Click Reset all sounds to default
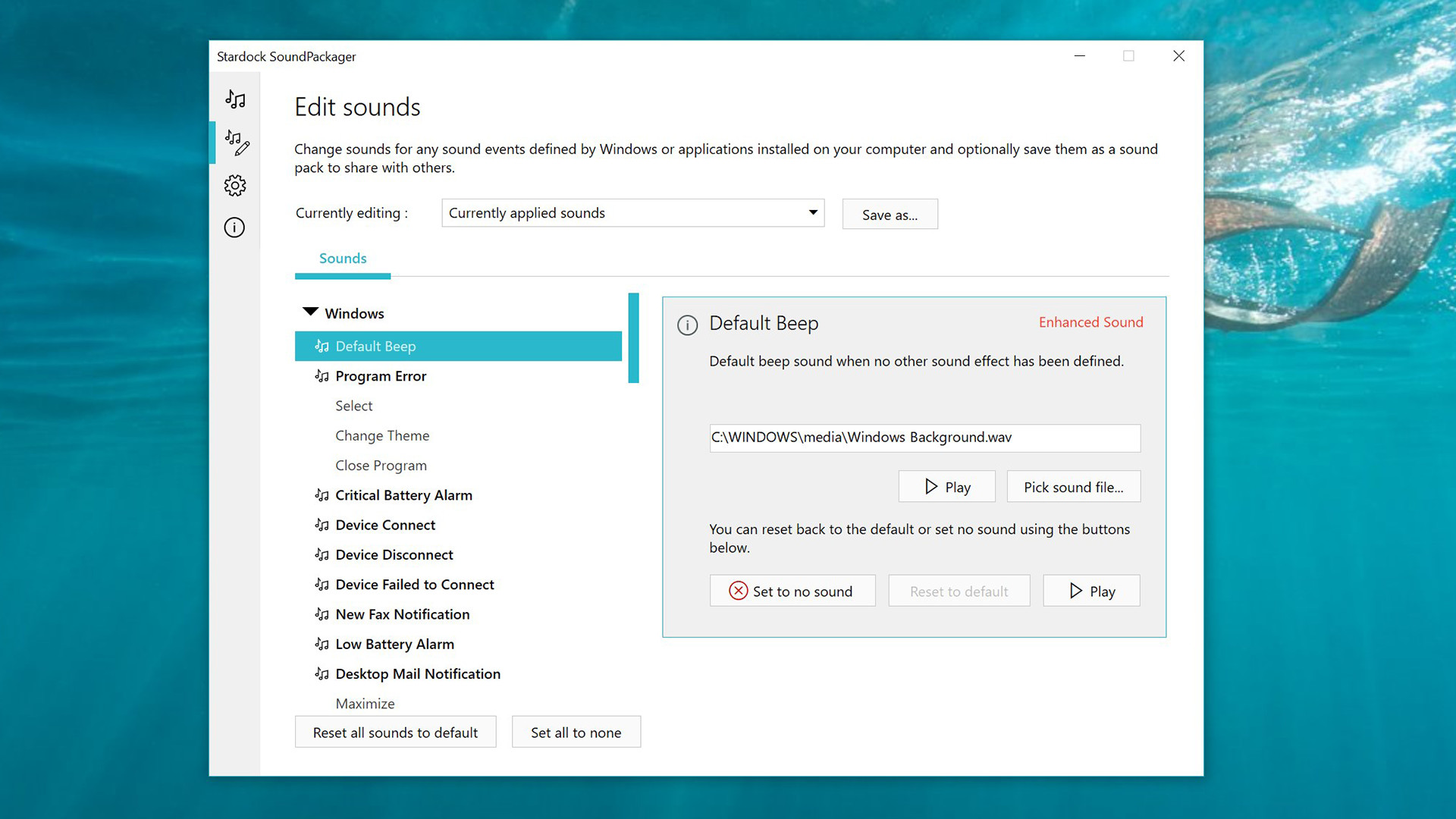 tap(395, 732)
